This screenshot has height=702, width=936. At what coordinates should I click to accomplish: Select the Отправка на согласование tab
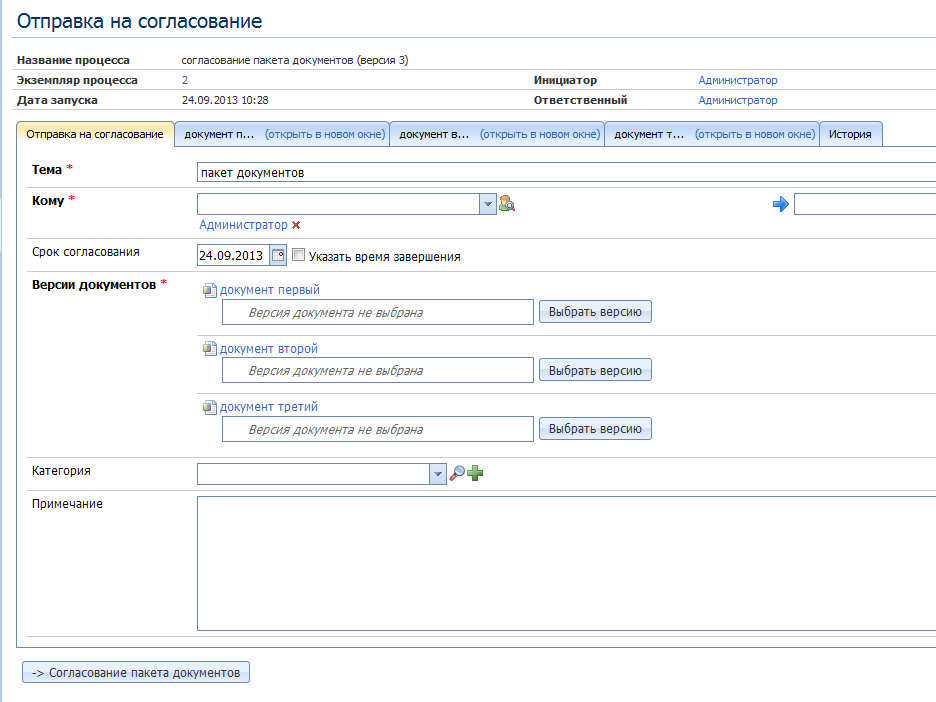95,134
